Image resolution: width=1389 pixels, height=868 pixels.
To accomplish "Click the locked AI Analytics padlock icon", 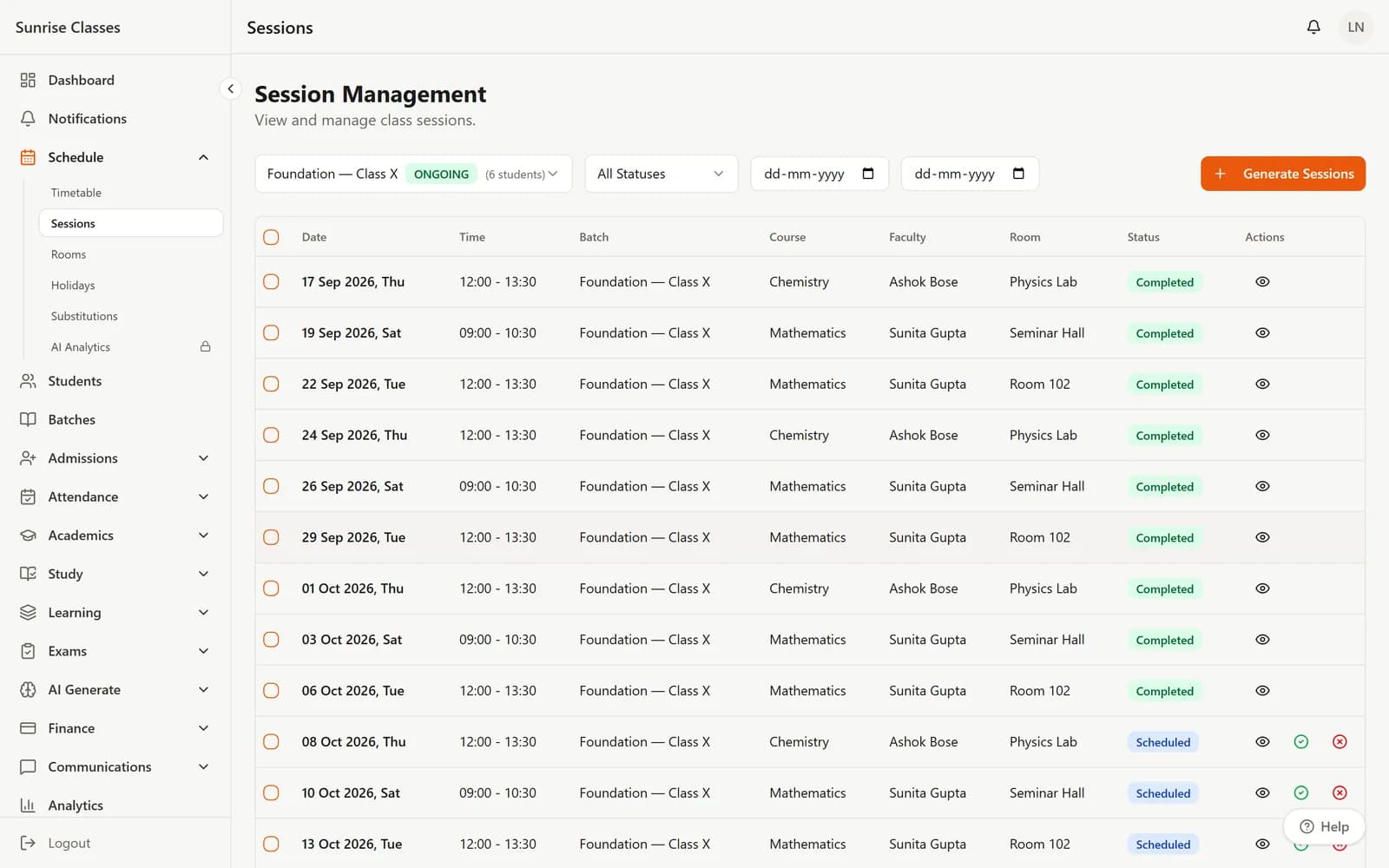I will click(206, 346).
